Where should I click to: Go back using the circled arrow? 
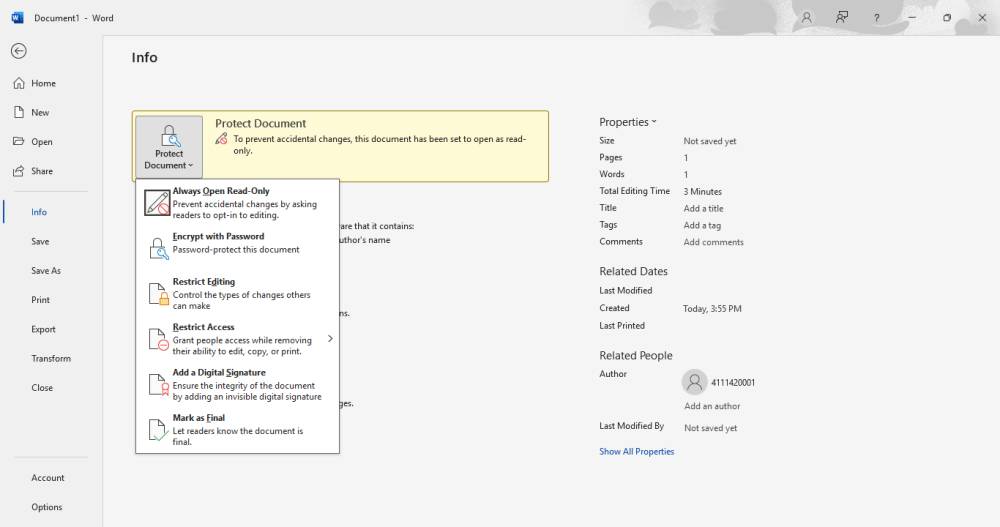[x=18, y=51]
